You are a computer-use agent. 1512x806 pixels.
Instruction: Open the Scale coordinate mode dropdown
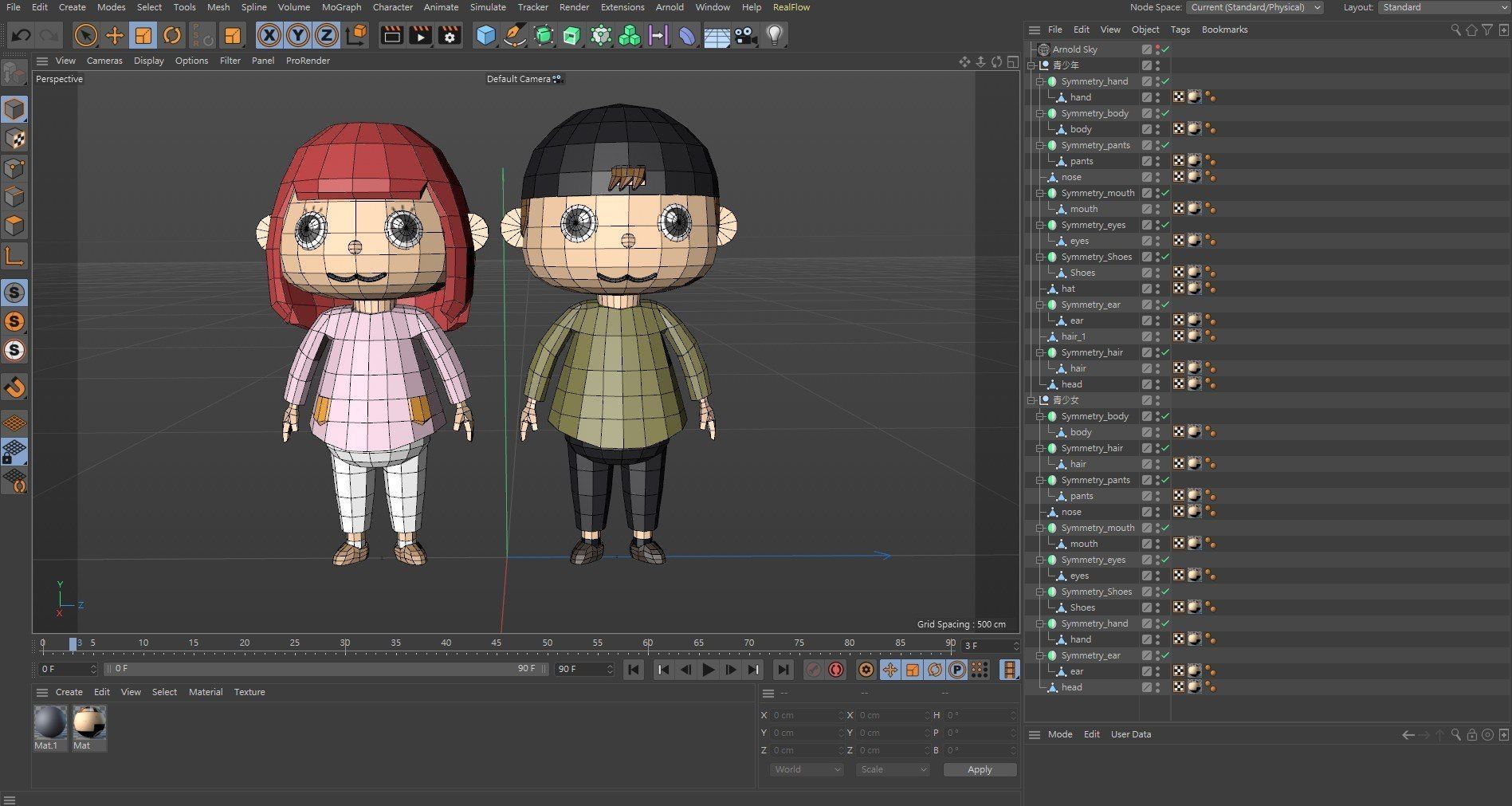coord(893,769)
